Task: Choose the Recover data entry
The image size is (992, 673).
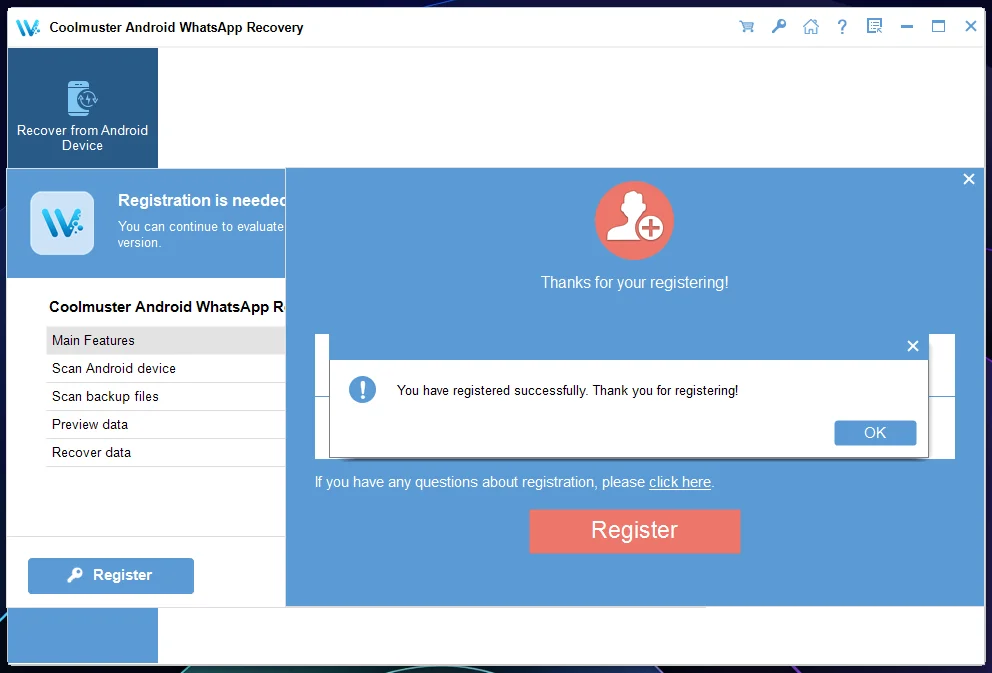Action: (x=166, y=453)
